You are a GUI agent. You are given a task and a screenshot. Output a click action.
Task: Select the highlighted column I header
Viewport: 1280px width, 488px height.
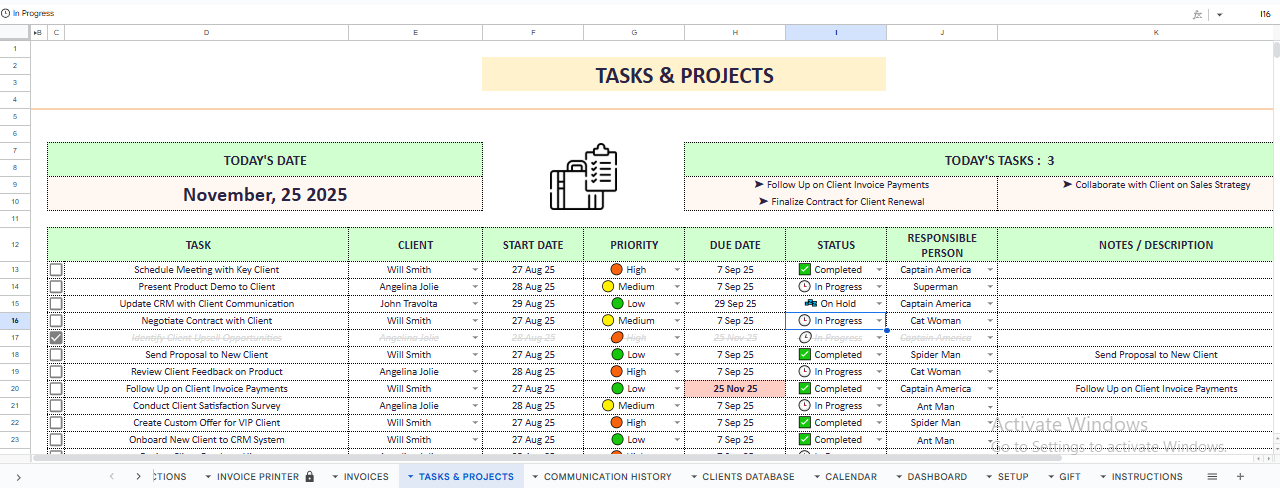[836, 33]
